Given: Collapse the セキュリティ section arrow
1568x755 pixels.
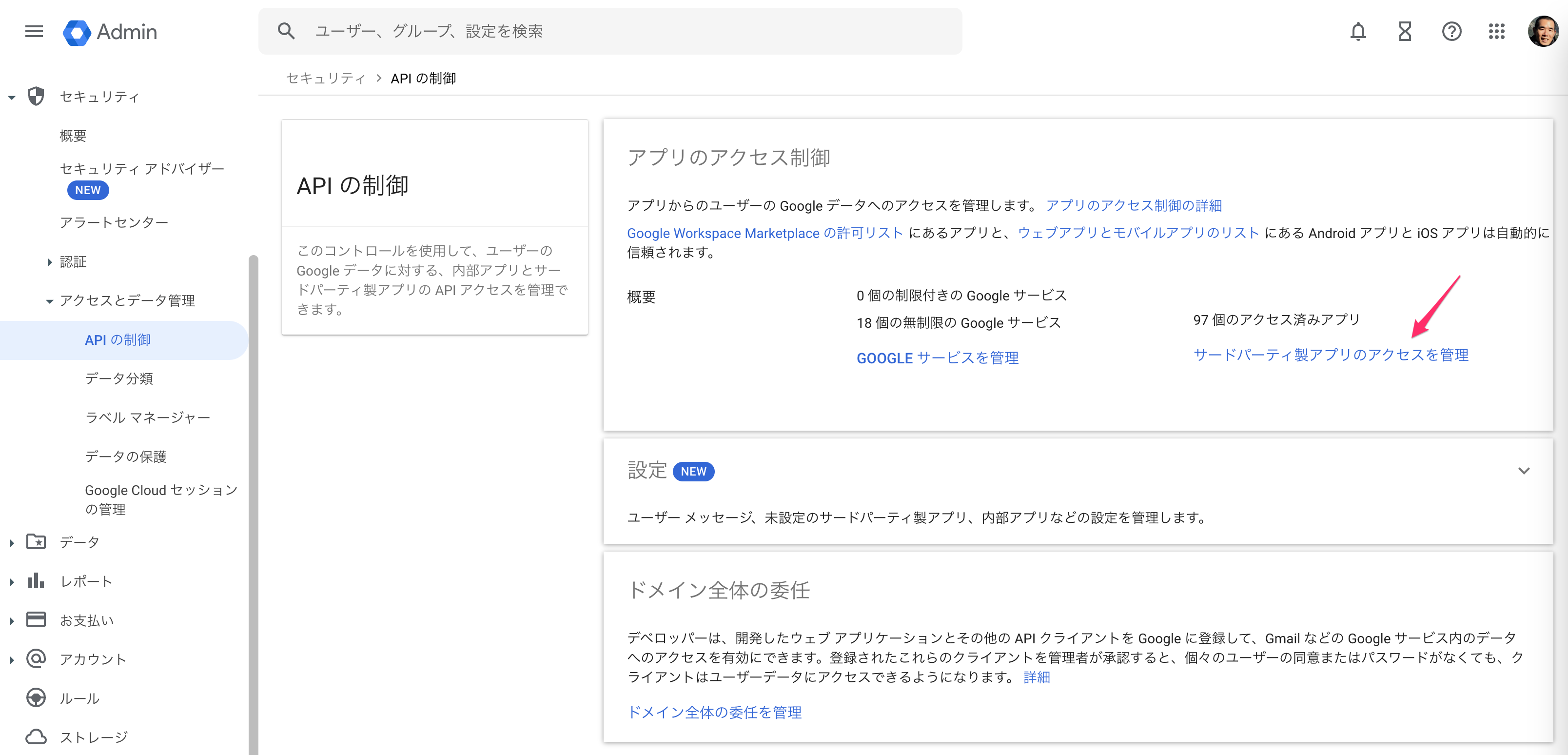Looking at the screenshot, I should (x=12, y=97).
